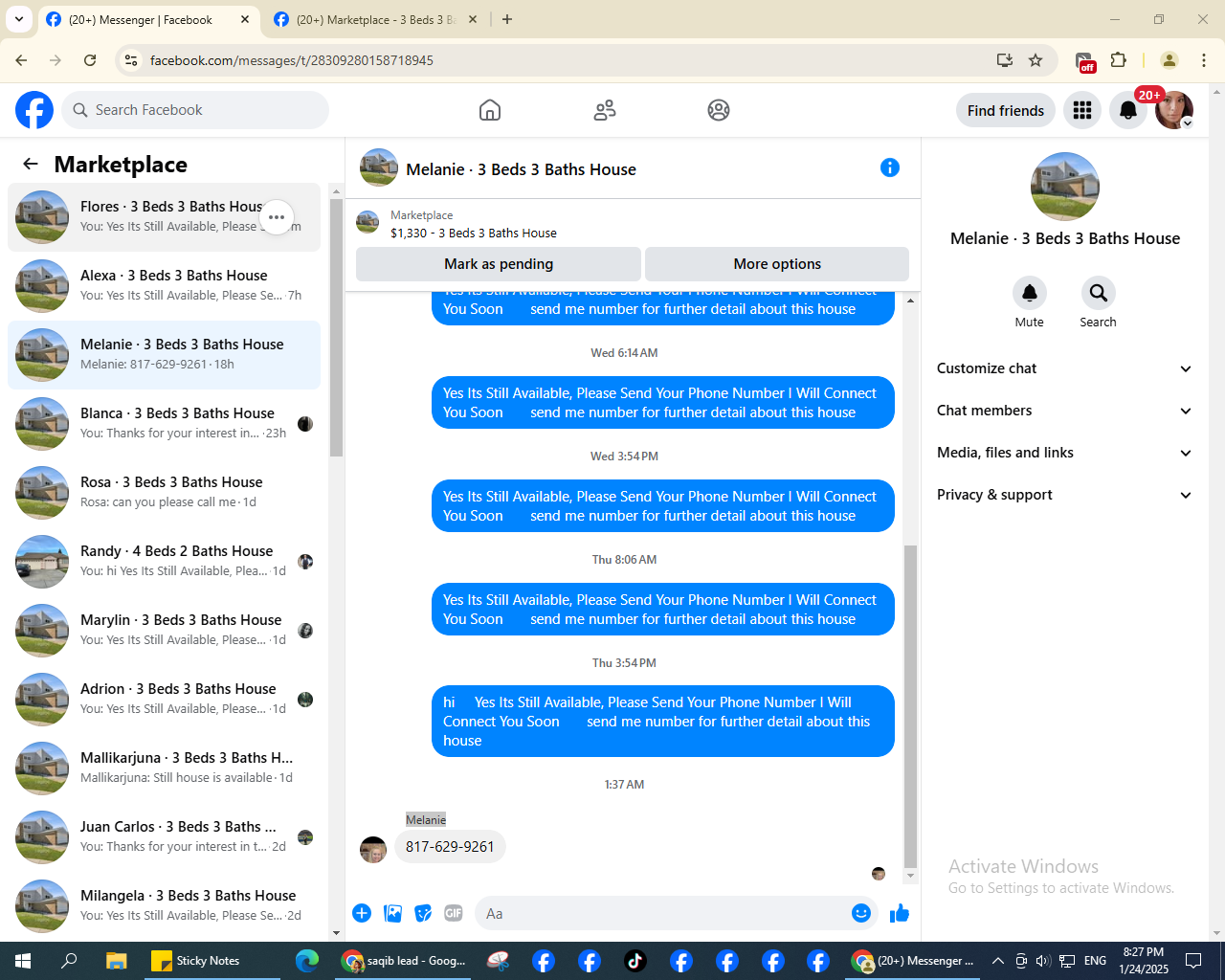The height and width of the screenshot is (980, 1225).
Task: Open Flores 3 Beds 3 Baths House chat
Action: (165, 217)
